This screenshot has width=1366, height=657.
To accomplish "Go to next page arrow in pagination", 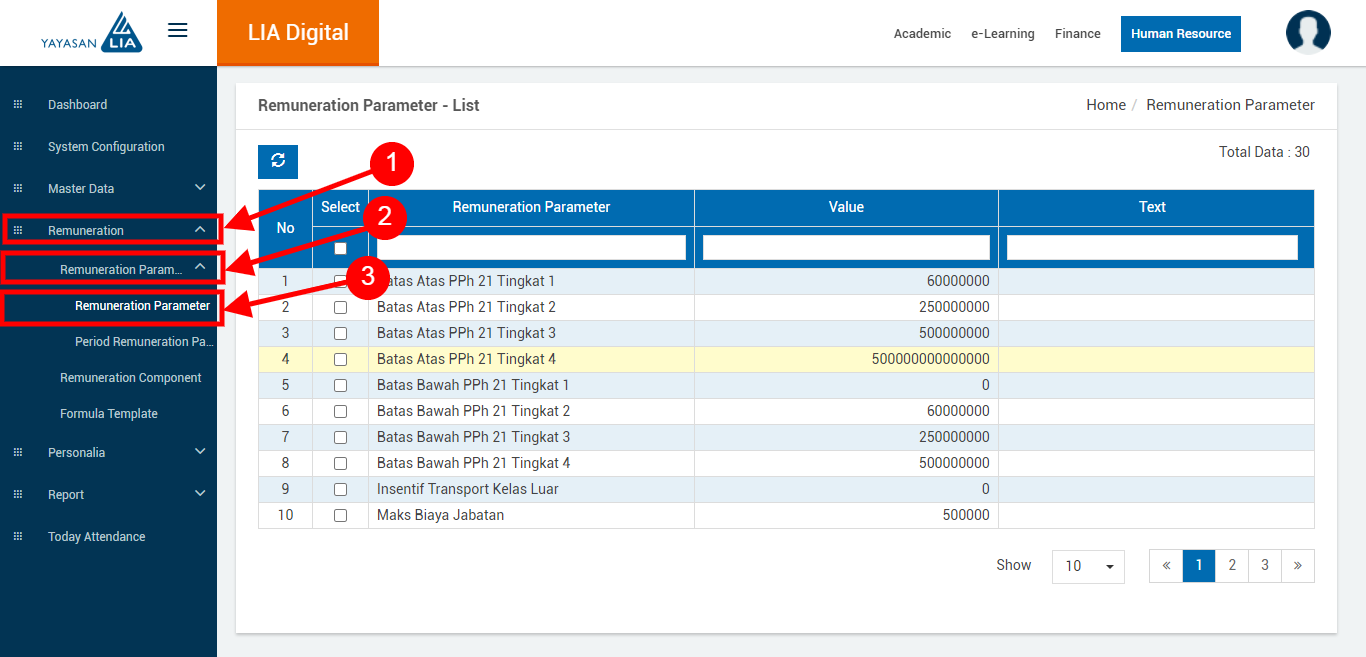I will (x=1297, y=566).
